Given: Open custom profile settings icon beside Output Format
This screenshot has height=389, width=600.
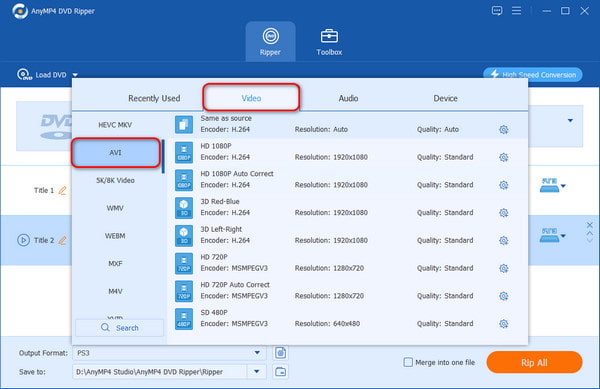Looking at the screenshot, I should 280,353.
